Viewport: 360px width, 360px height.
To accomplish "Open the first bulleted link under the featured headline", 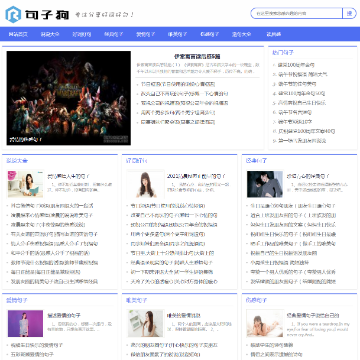I will [x=178, y=84].
